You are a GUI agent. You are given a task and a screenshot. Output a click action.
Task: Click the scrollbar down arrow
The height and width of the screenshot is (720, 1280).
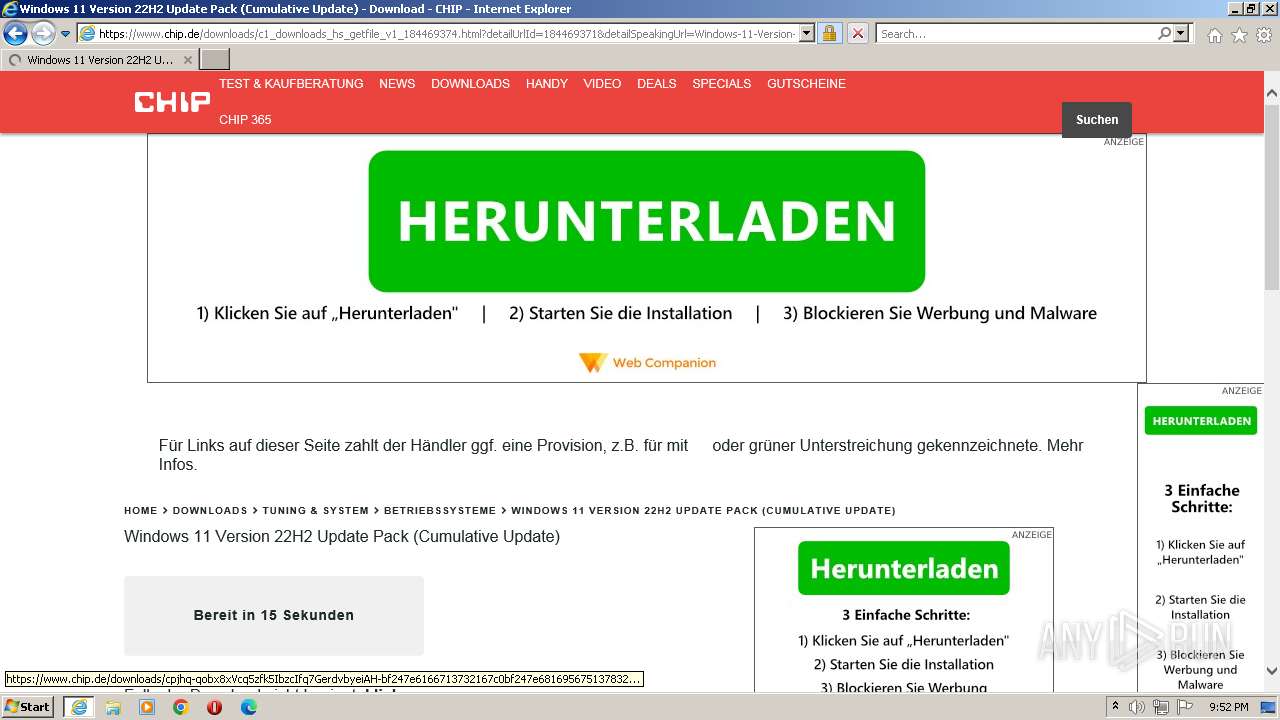click(1272, 672)
